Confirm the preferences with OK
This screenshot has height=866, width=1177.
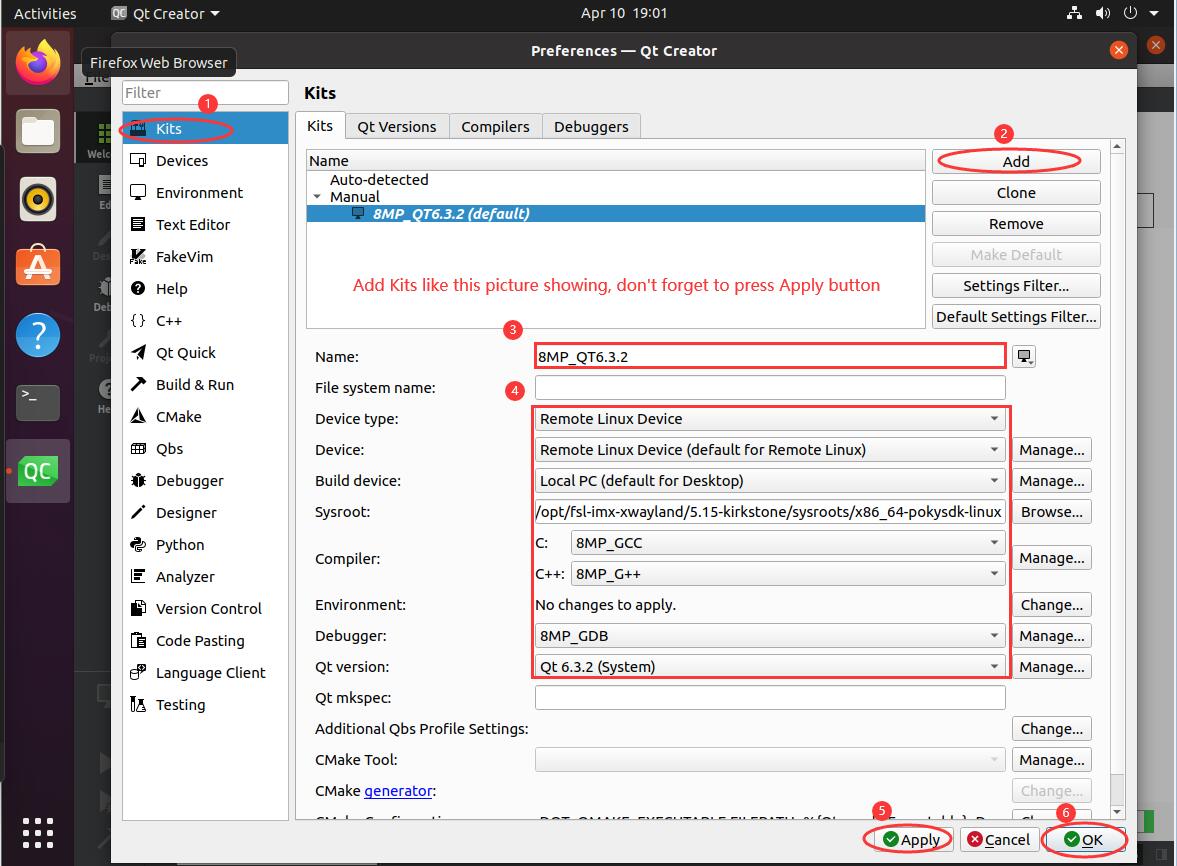1083,839
